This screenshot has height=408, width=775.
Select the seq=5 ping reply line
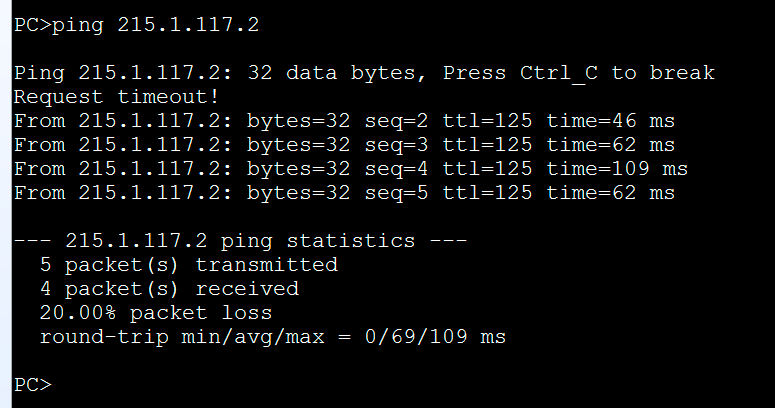344,193
